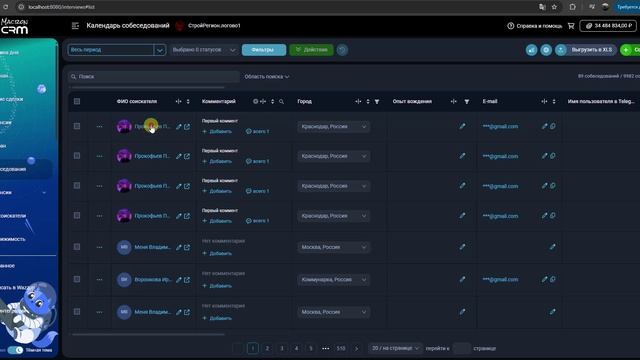Open the Действия actions dropdown button
Screen dimensions: 640x360
[311, 50]
